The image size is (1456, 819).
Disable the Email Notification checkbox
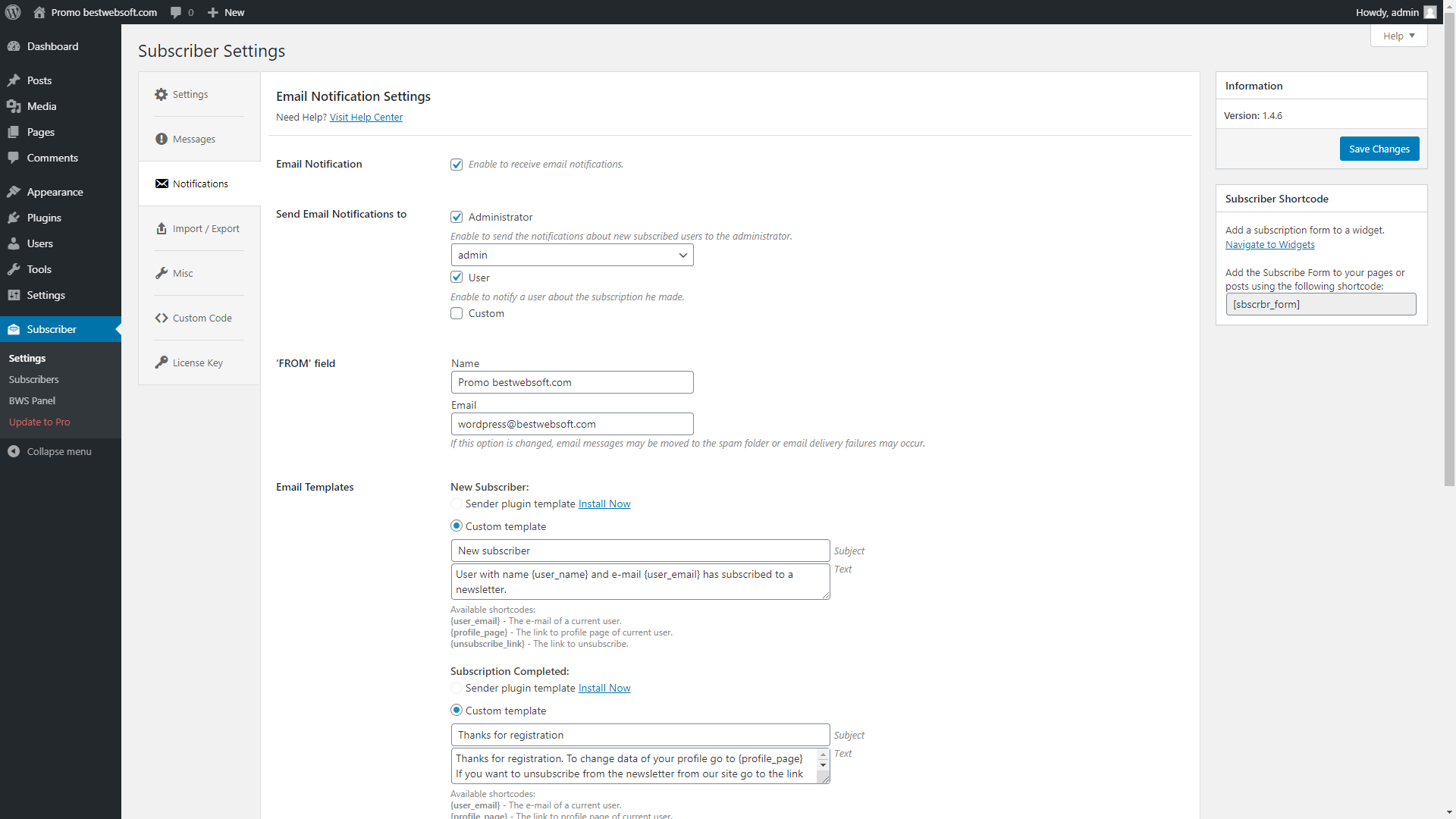pos(457,165)
